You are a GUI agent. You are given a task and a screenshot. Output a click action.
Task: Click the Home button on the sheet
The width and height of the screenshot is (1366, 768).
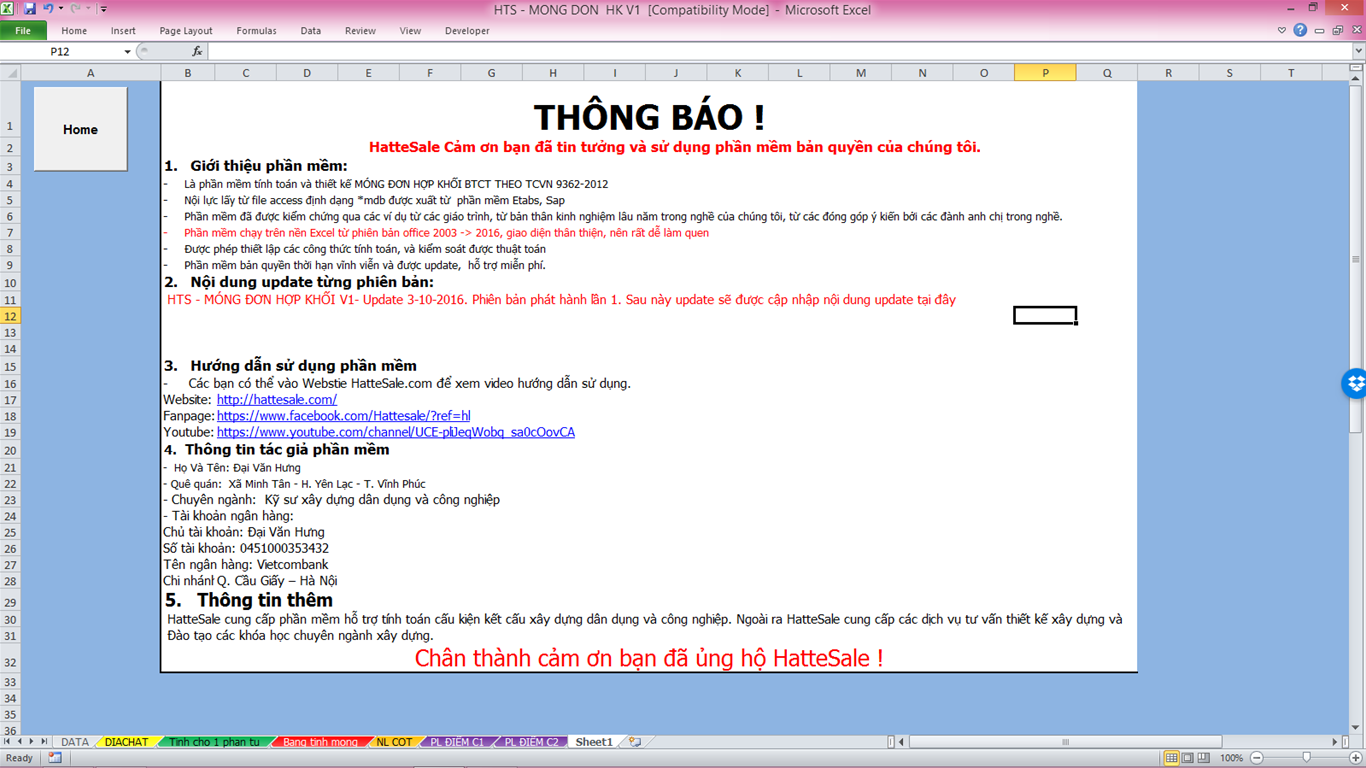pyautogui.click(x=80, y=129)
